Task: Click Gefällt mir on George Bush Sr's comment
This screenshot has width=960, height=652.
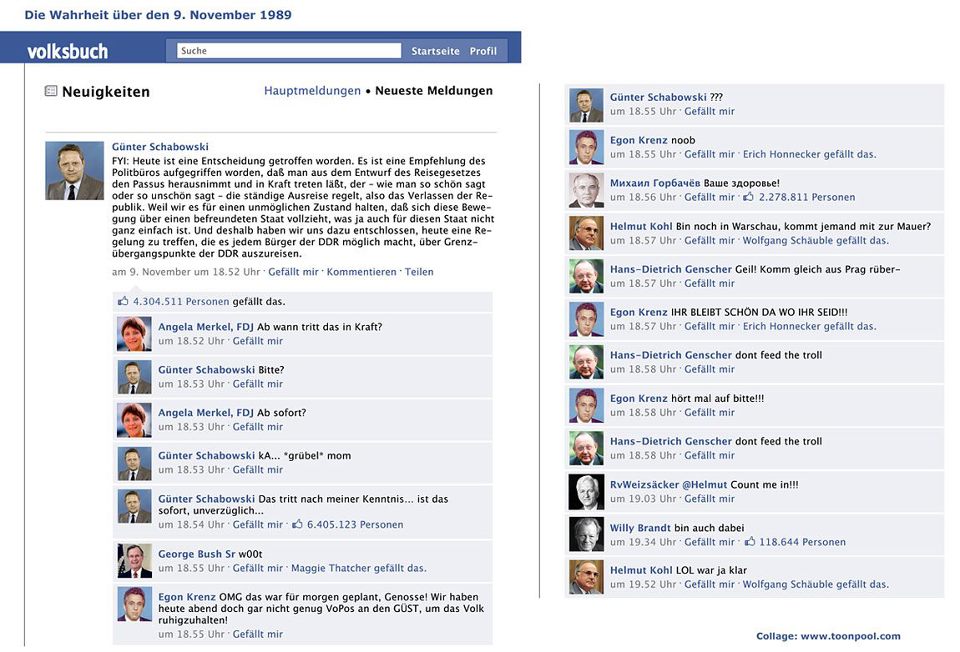Action: coord(258,568)
